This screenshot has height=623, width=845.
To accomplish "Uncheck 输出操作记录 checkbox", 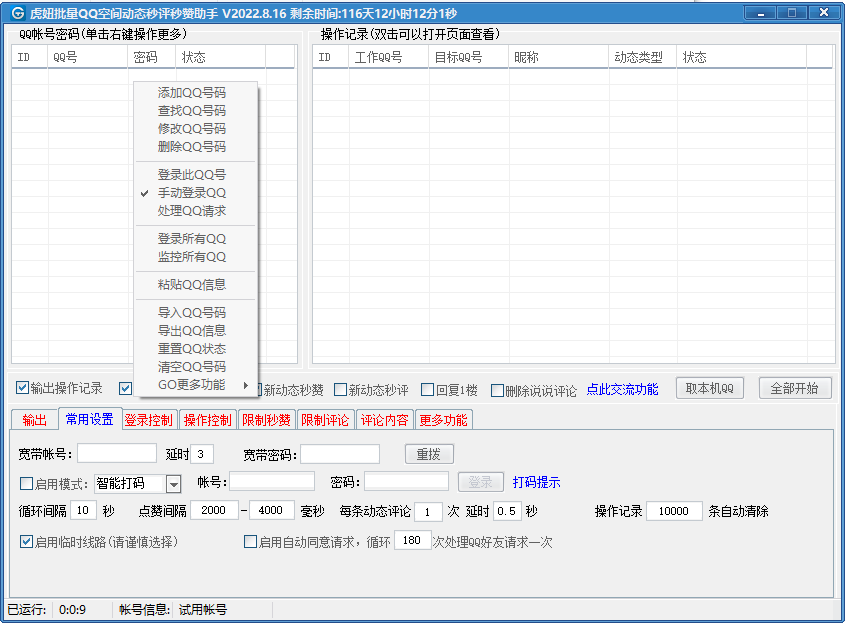I will (x=22, y=387).
